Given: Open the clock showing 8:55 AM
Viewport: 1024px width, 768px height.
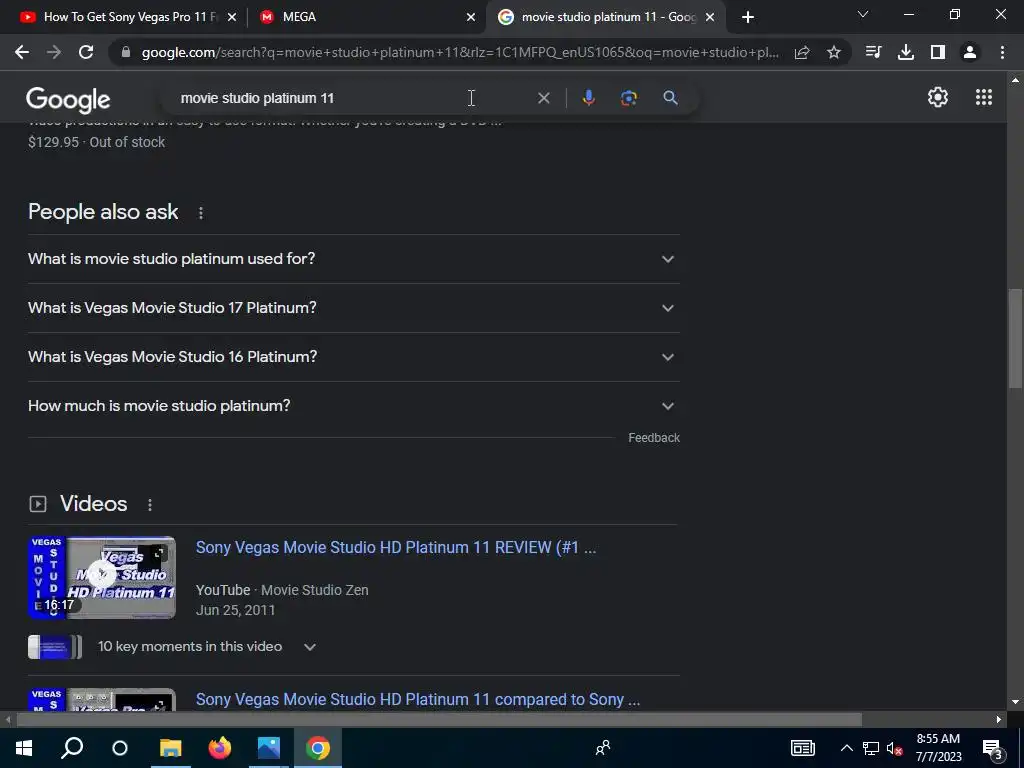Looking at the screenshot, I should [938, 748].
